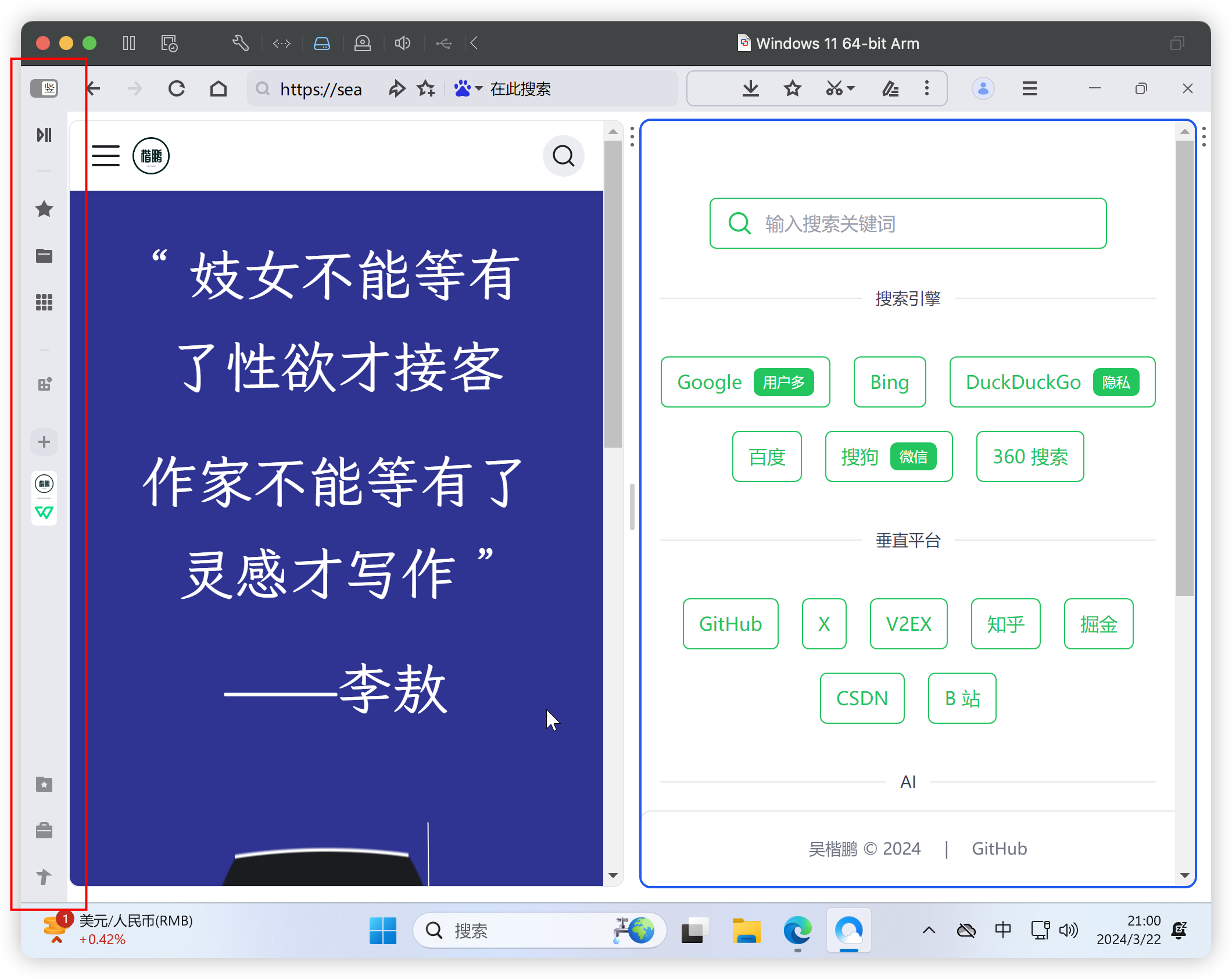Screen dimensions: 1232x979
Task: Click the vertical tabs toggle icon at top of sidebar
Action: [x=44, y=88]
